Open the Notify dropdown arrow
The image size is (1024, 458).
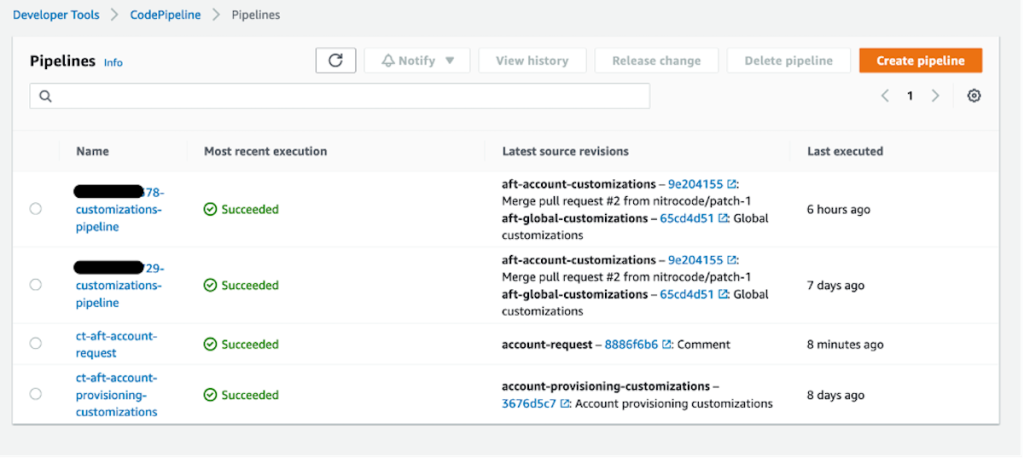click(449, 61)
